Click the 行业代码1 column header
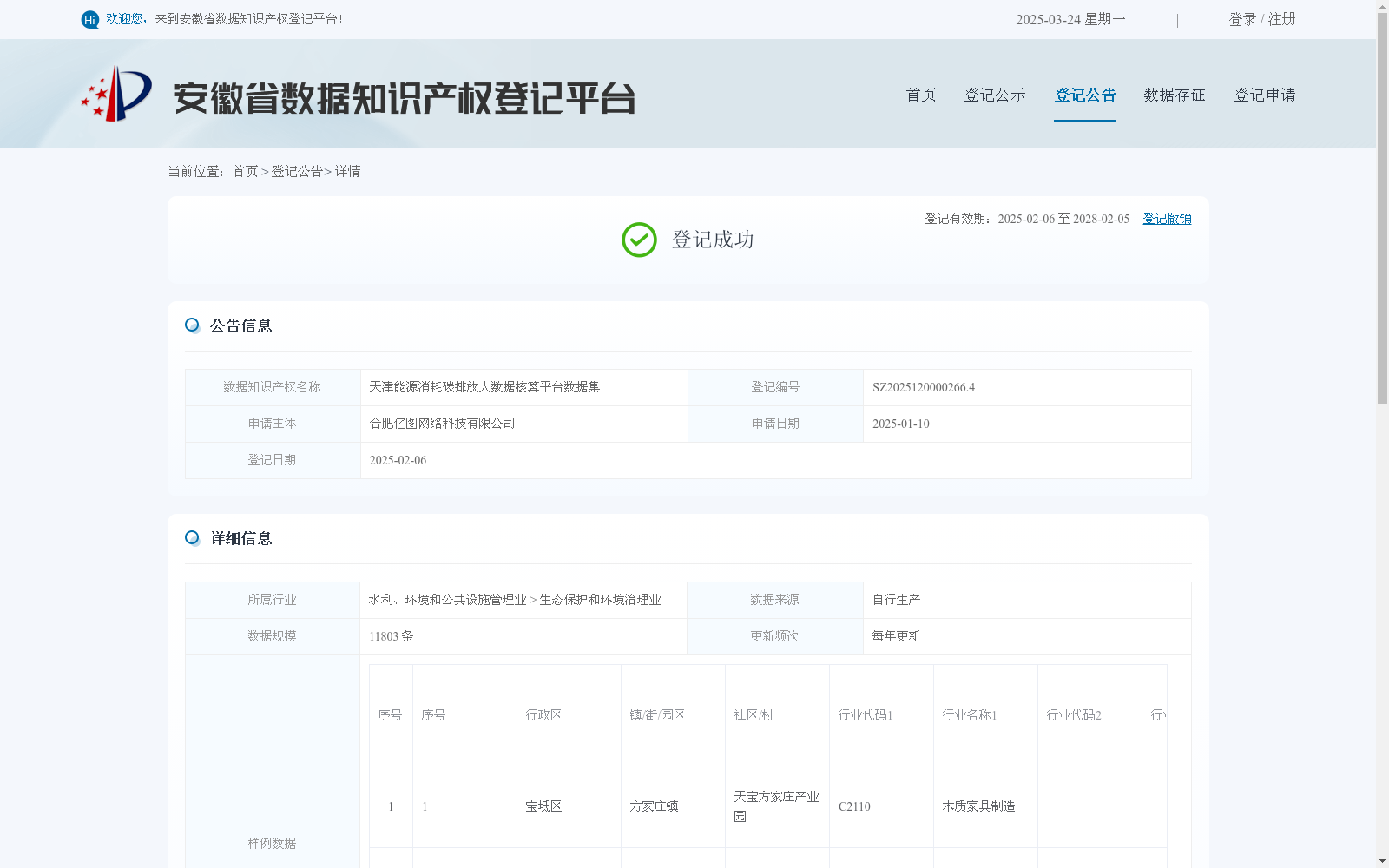Viewport: 1389px width, 868px height. pyautogui.click(x=866, y=715)
